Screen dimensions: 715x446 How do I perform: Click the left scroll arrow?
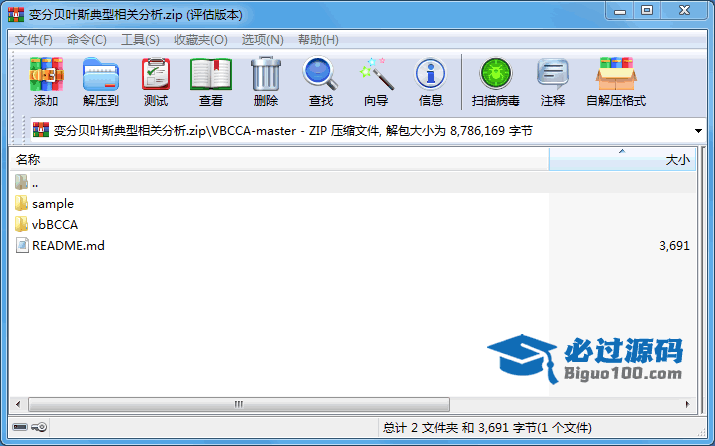click(18, 404)
